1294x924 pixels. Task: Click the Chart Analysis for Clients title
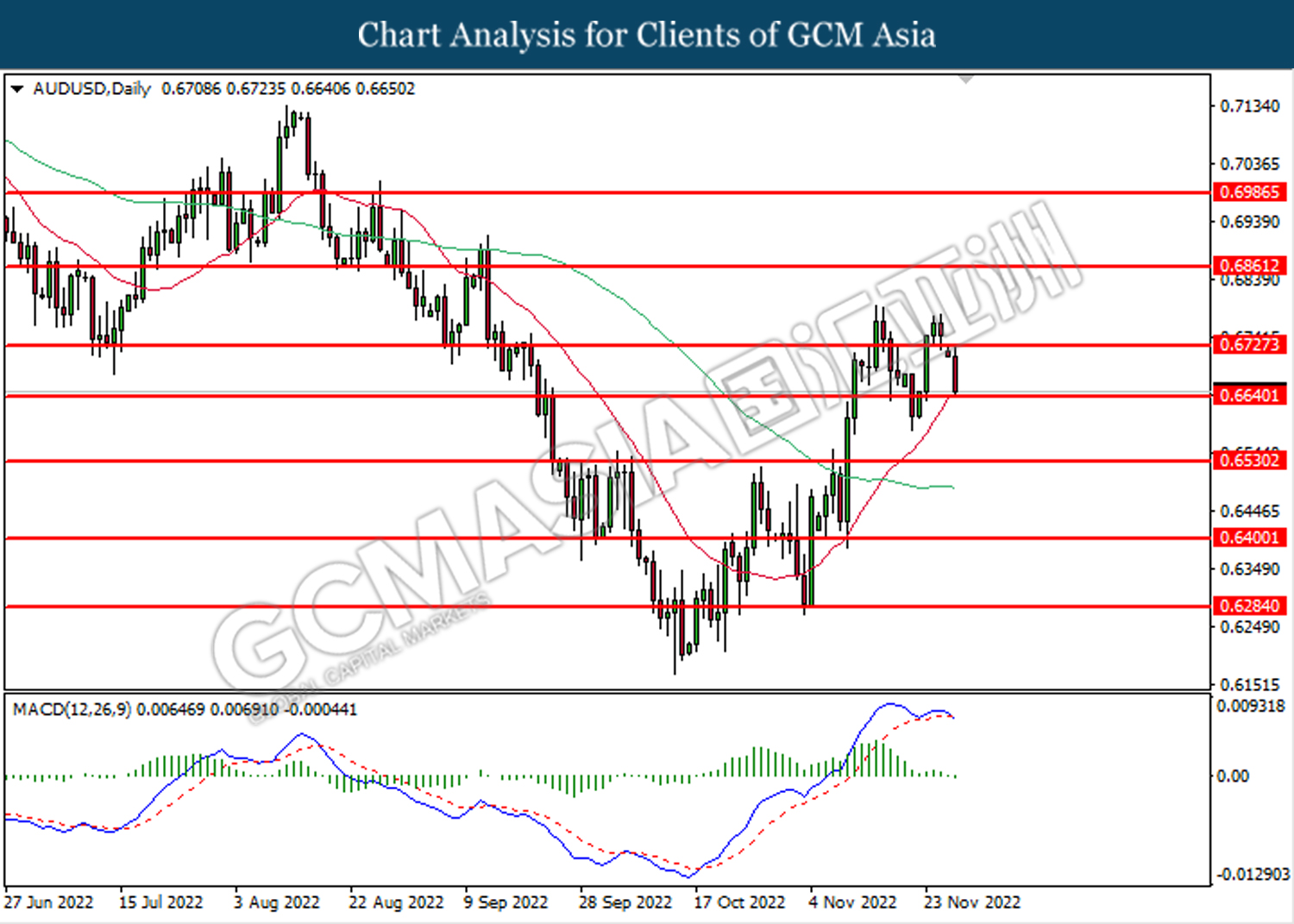646,35
